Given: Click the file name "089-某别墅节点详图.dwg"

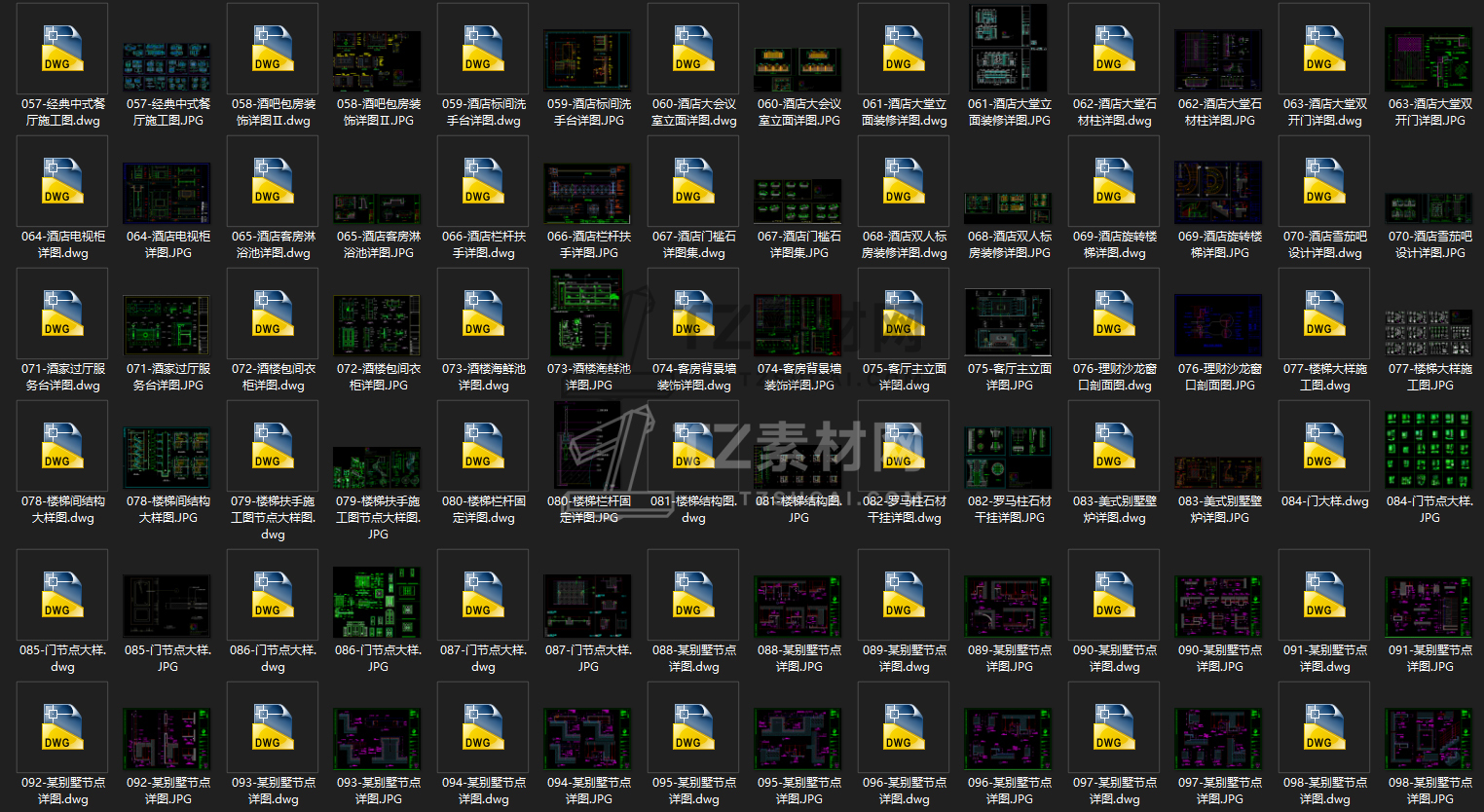Looking at the screenshot, I should click(904, 658).
